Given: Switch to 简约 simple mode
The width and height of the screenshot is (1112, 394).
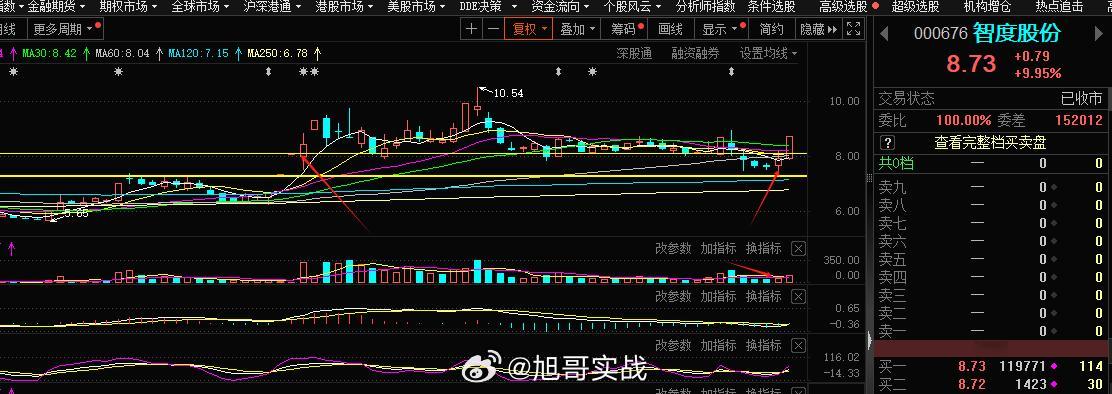Looking at the screenshot, I should tap(772, 29).
